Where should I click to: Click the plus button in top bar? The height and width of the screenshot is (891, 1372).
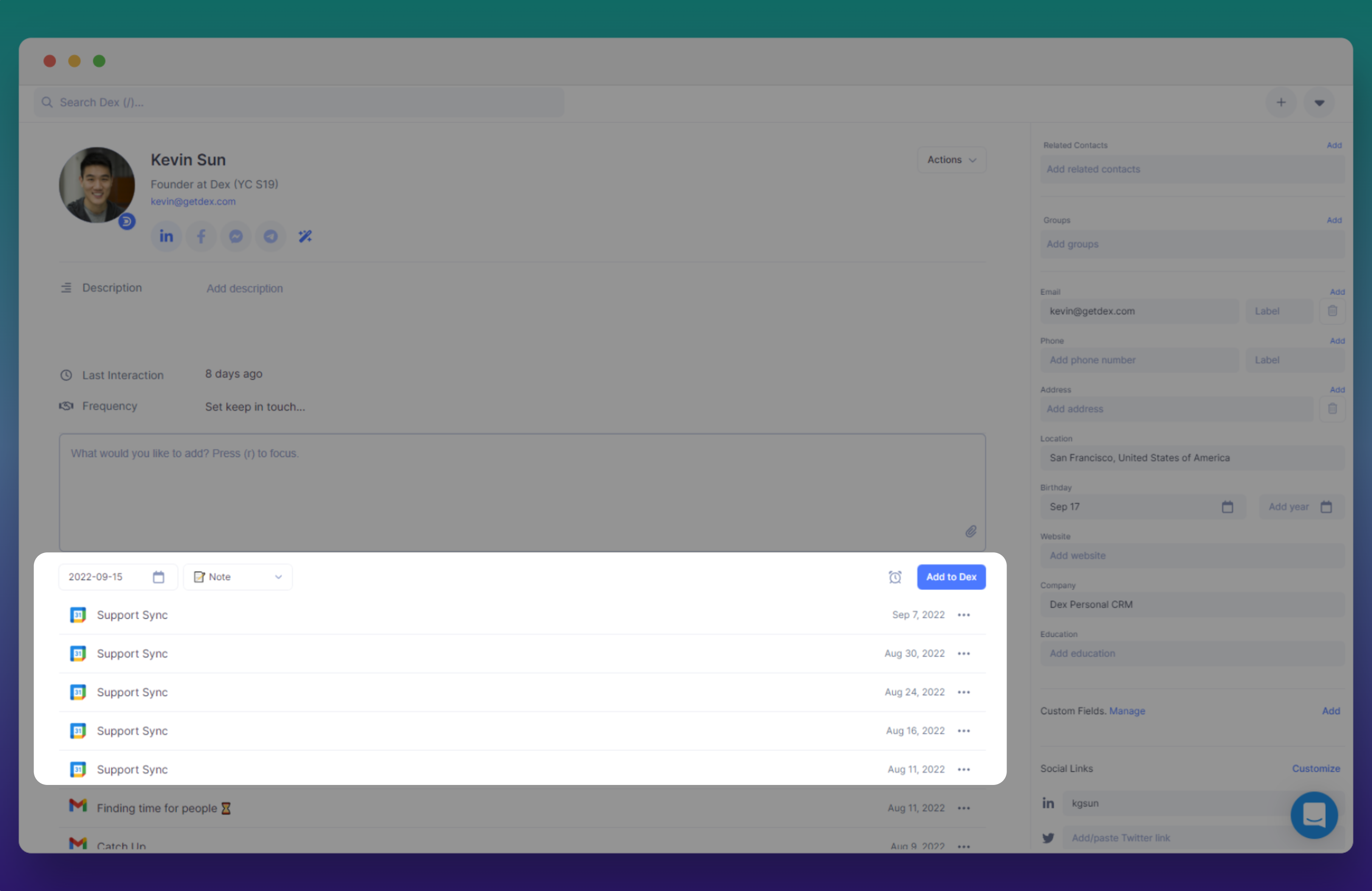coord(1281,103)
